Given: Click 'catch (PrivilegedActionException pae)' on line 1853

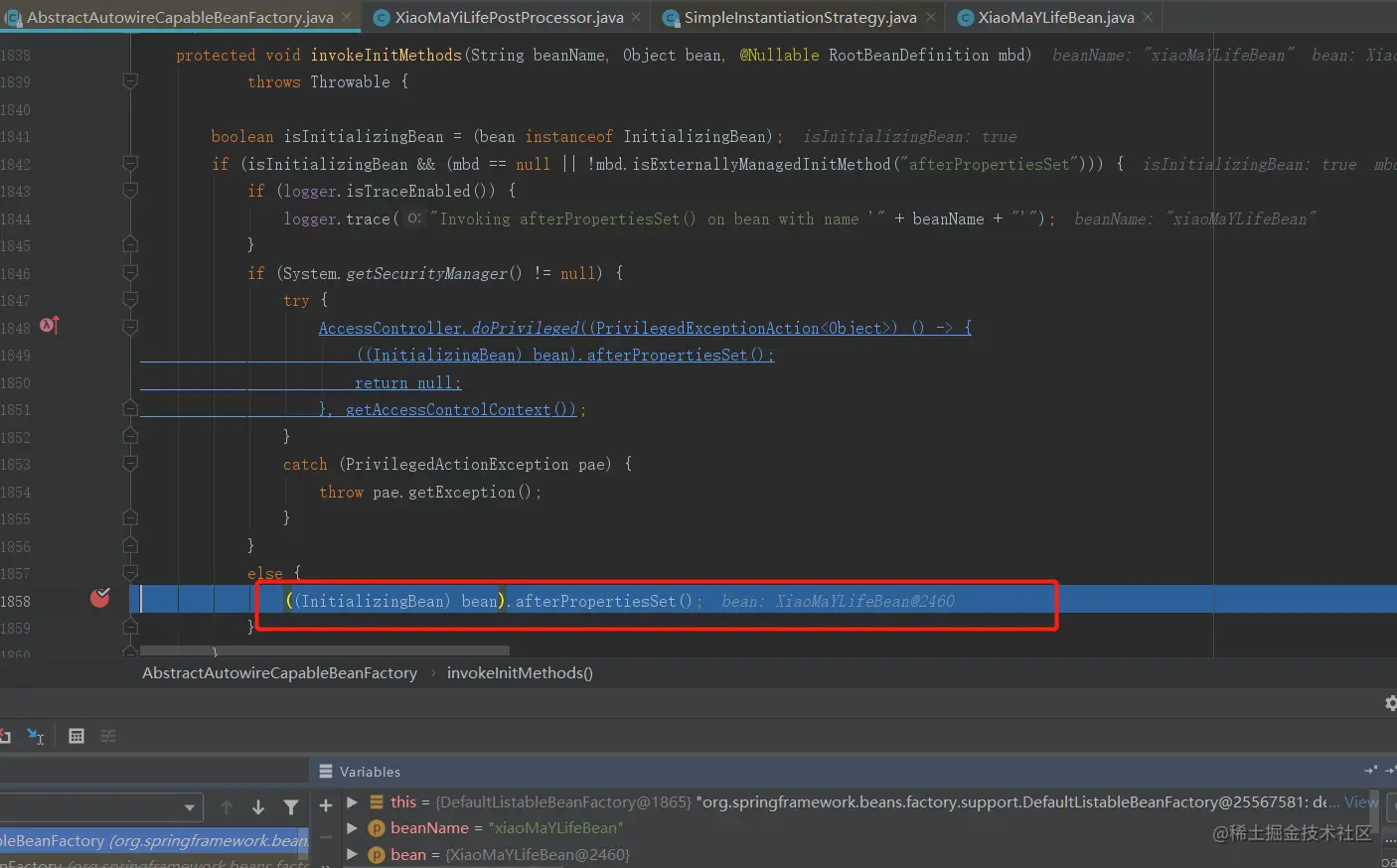Looking at the screenshot, I should 447,464.
